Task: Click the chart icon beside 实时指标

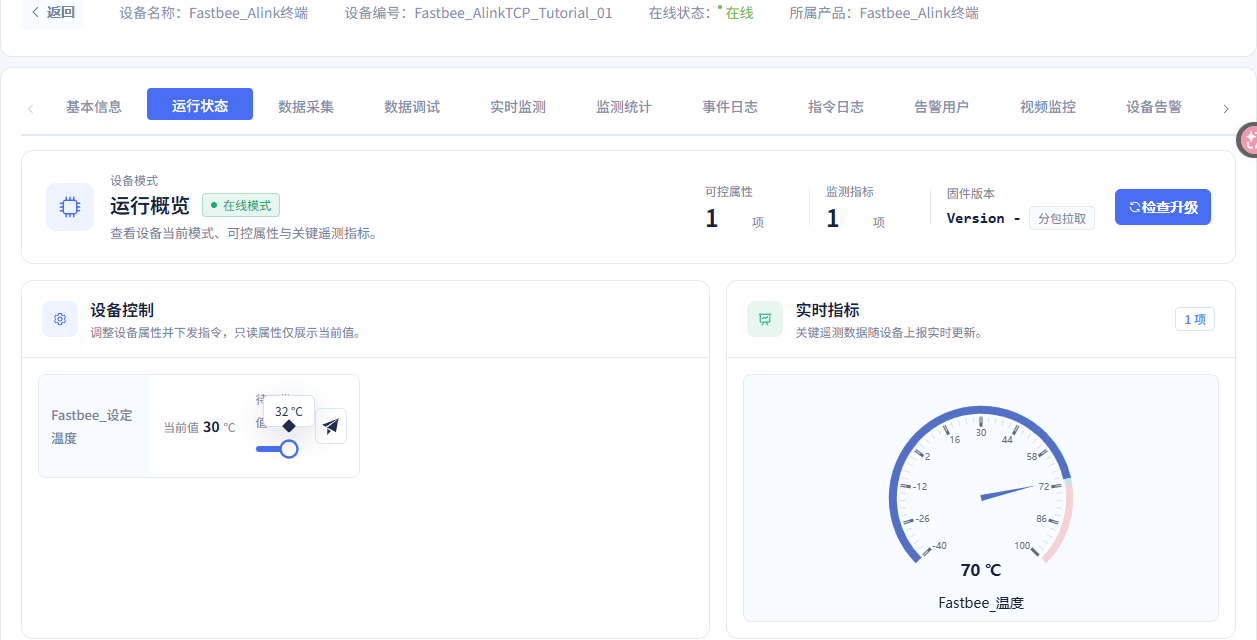Action: [x=765, y=319]
